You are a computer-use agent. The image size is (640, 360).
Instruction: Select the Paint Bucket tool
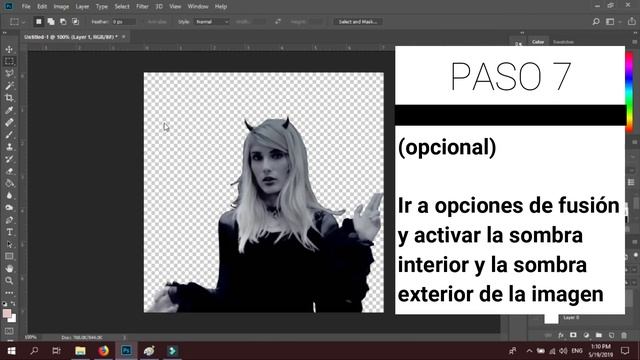click(9, 183)
